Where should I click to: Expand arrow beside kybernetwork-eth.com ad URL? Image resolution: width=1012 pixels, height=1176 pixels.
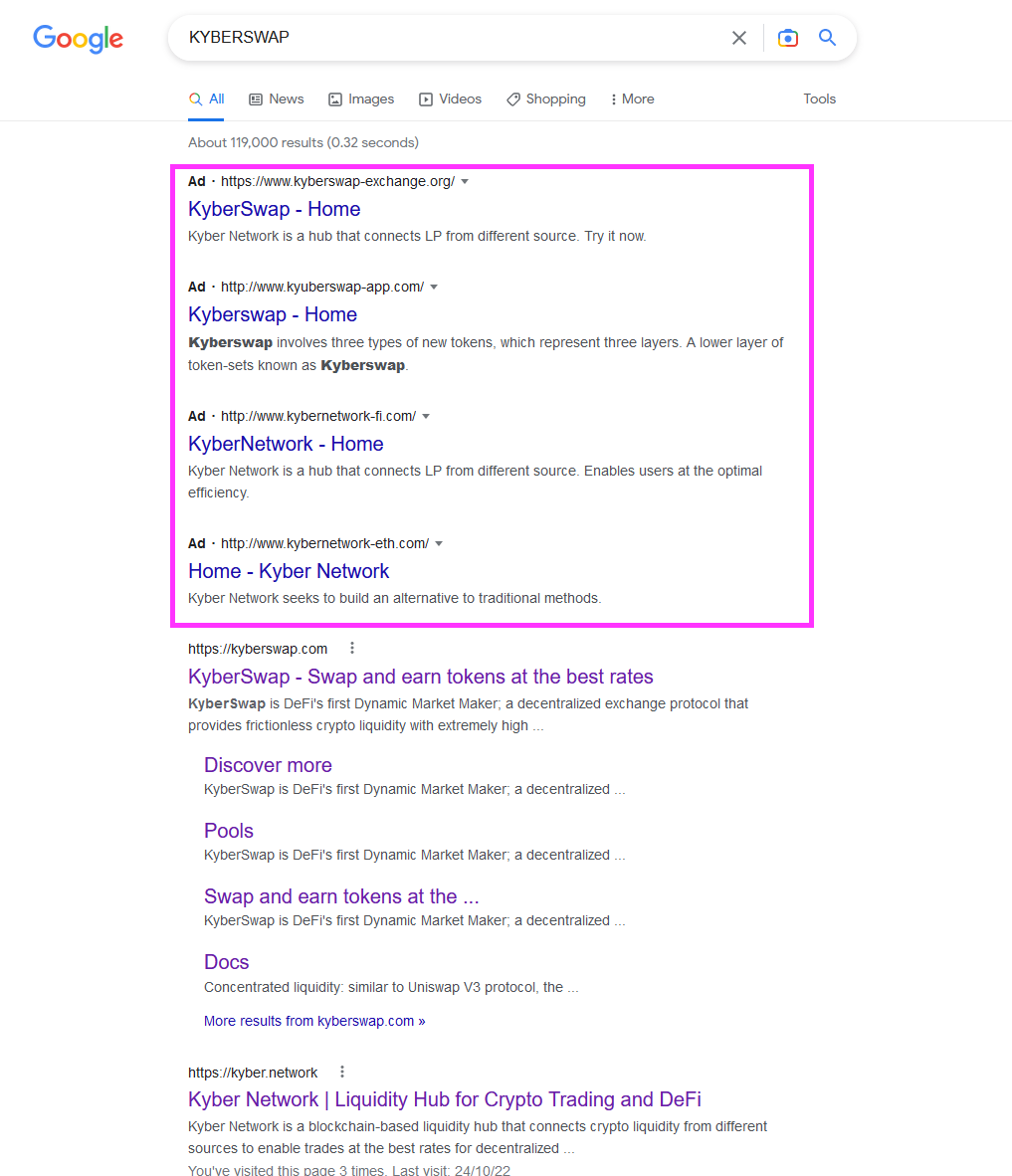[439, 544]
